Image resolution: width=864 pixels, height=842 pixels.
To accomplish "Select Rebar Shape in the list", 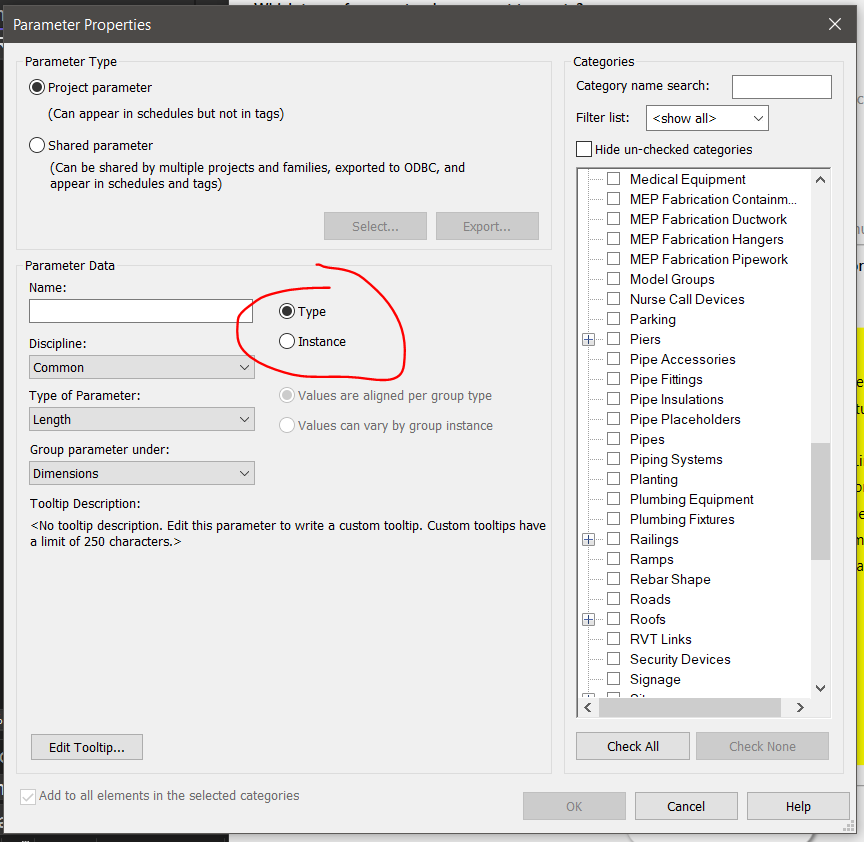I will point(669,579).
